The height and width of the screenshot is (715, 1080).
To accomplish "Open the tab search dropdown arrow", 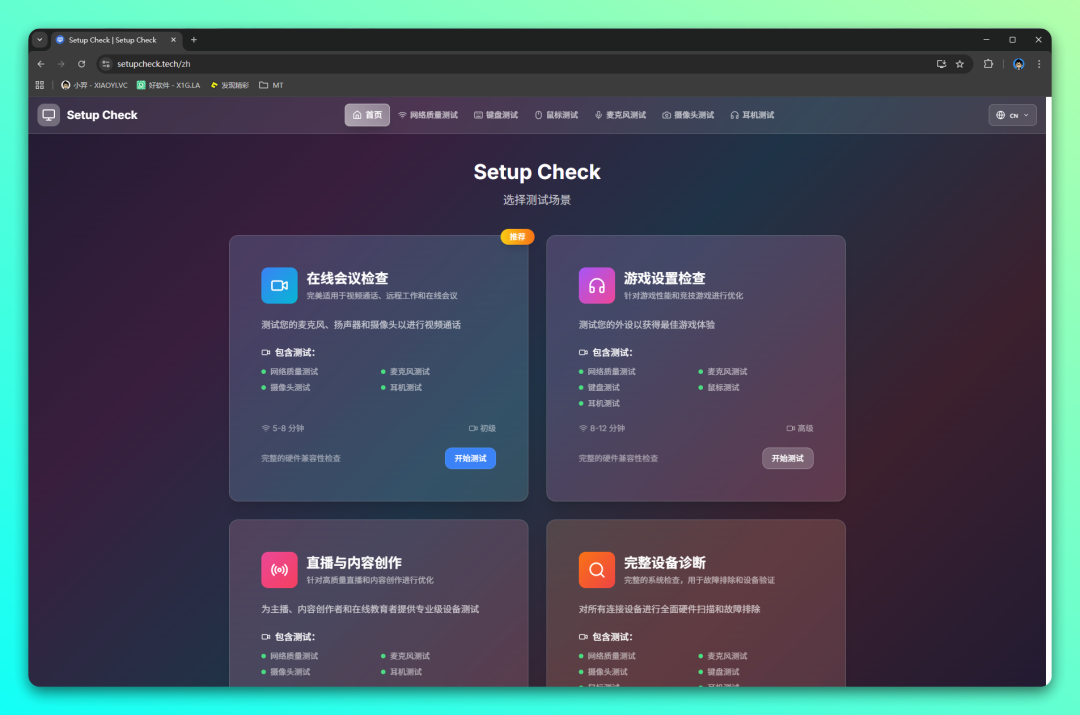I will [x=39, y=40].
